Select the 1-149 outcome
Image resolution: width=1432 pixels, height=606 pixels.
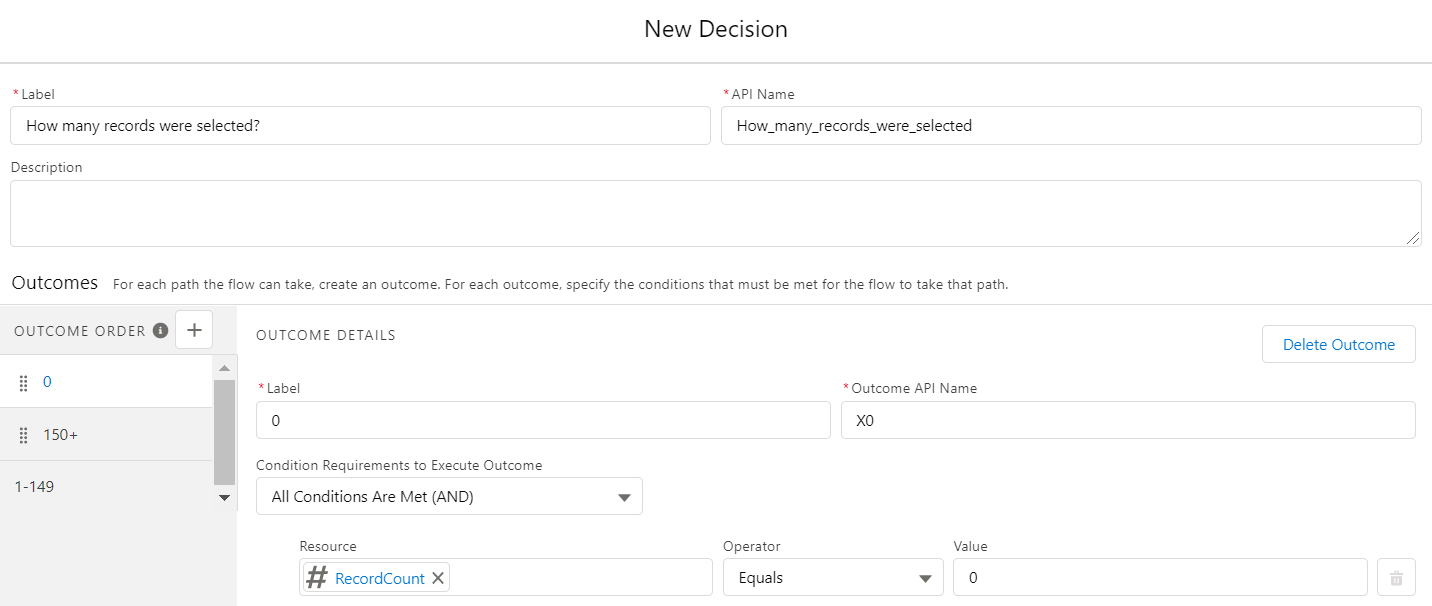[34, 486]
